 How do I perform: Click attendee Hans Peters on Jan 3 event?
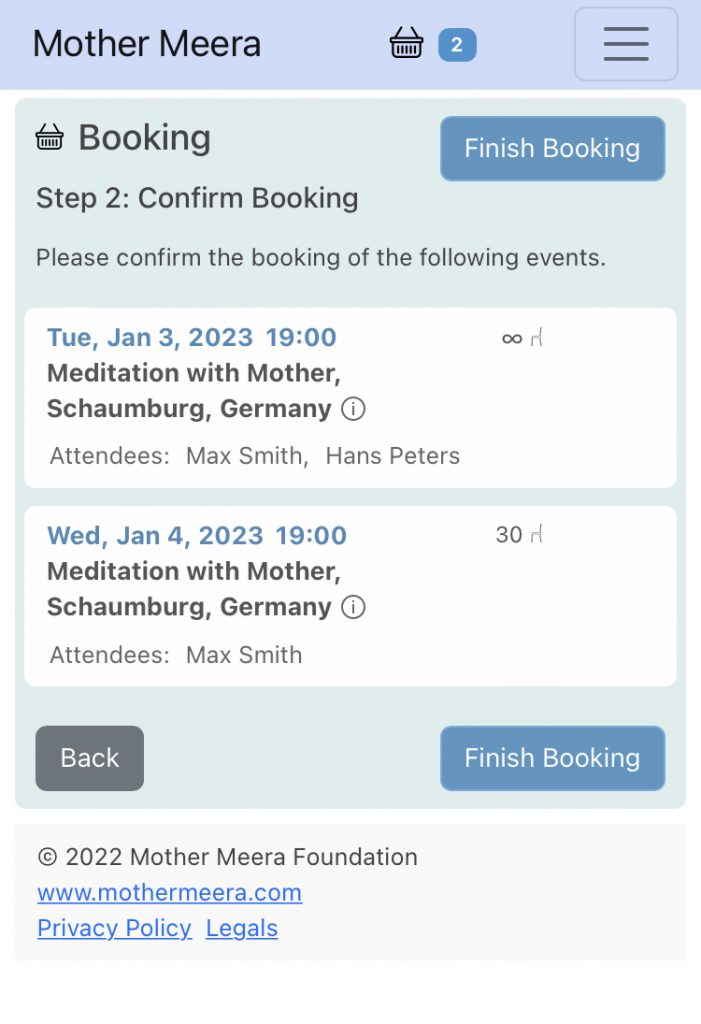tap(393, 456)
